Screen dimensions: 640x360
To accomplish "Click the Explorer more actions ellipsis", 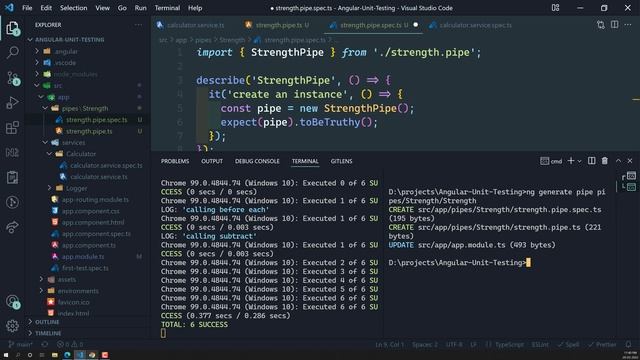I will pos(138,25).
